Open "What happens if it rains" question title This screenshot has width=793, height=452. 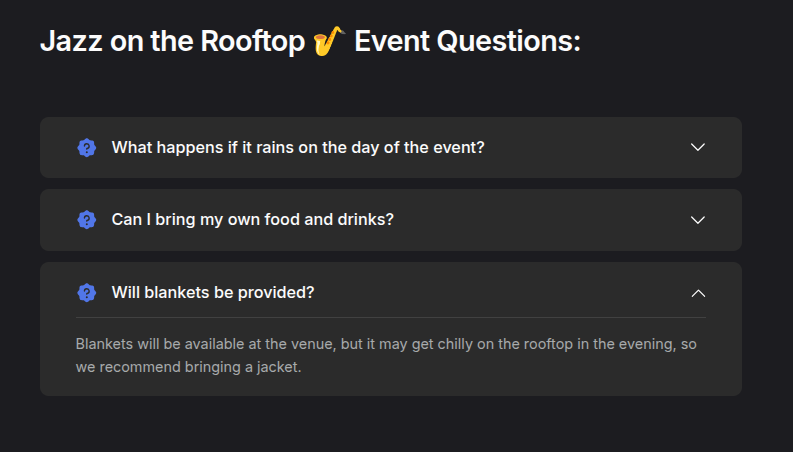click(x=298, y=148)
